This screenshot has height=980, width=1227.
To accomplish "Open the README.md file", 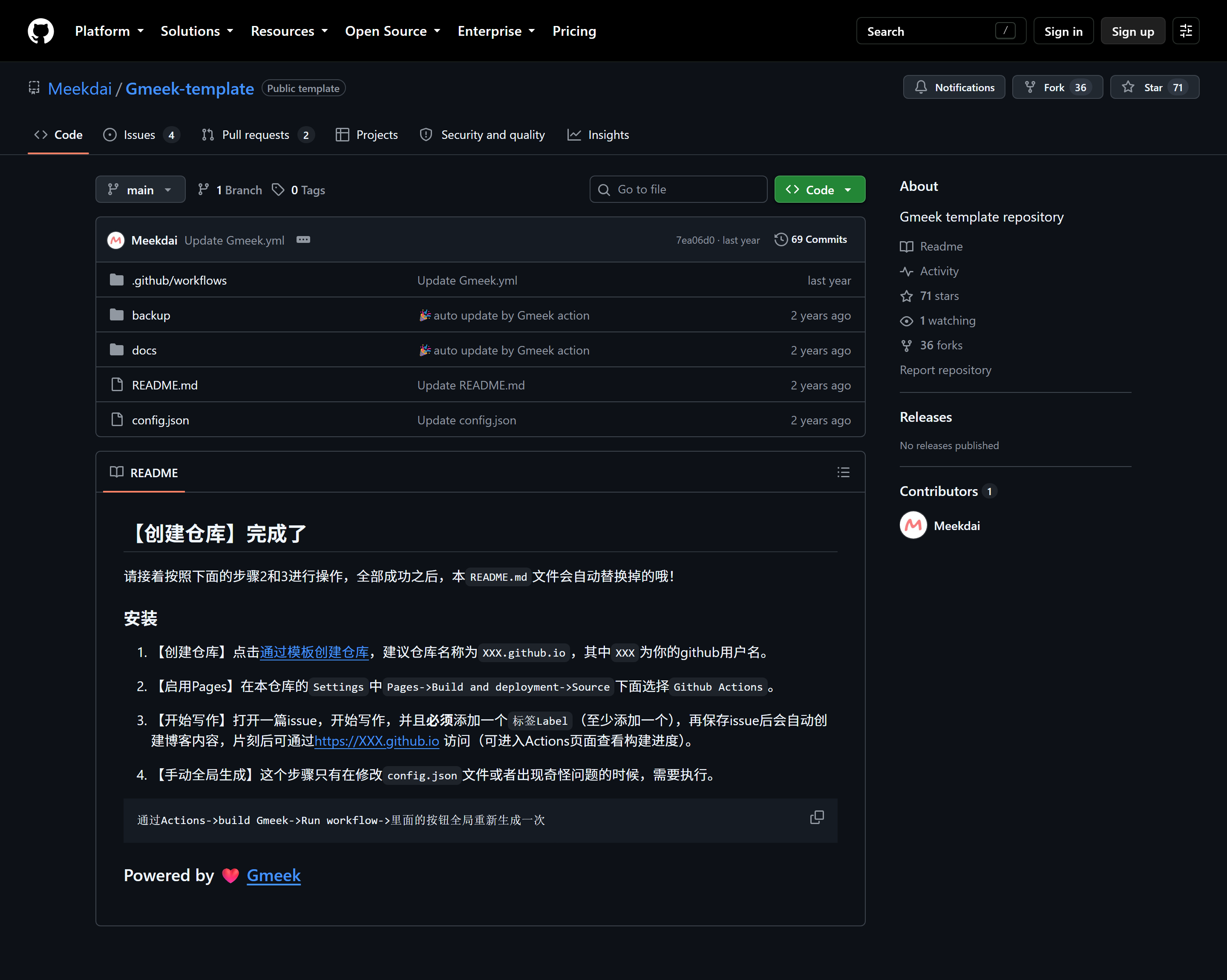I will click(165, 385).
